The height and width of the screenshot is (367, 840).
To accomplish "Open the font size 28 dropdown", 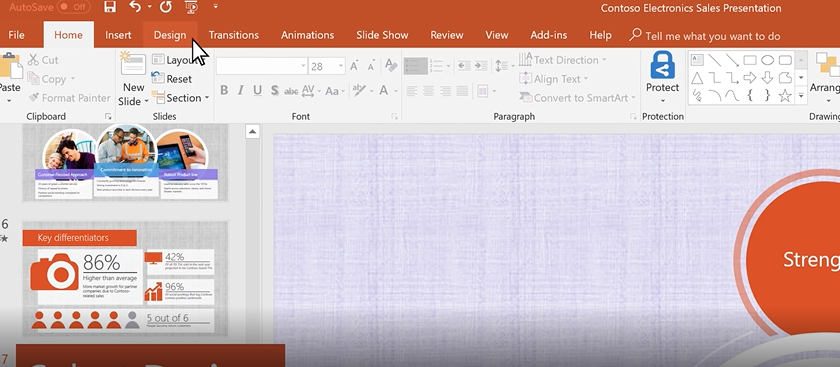I will pos(341,66).
